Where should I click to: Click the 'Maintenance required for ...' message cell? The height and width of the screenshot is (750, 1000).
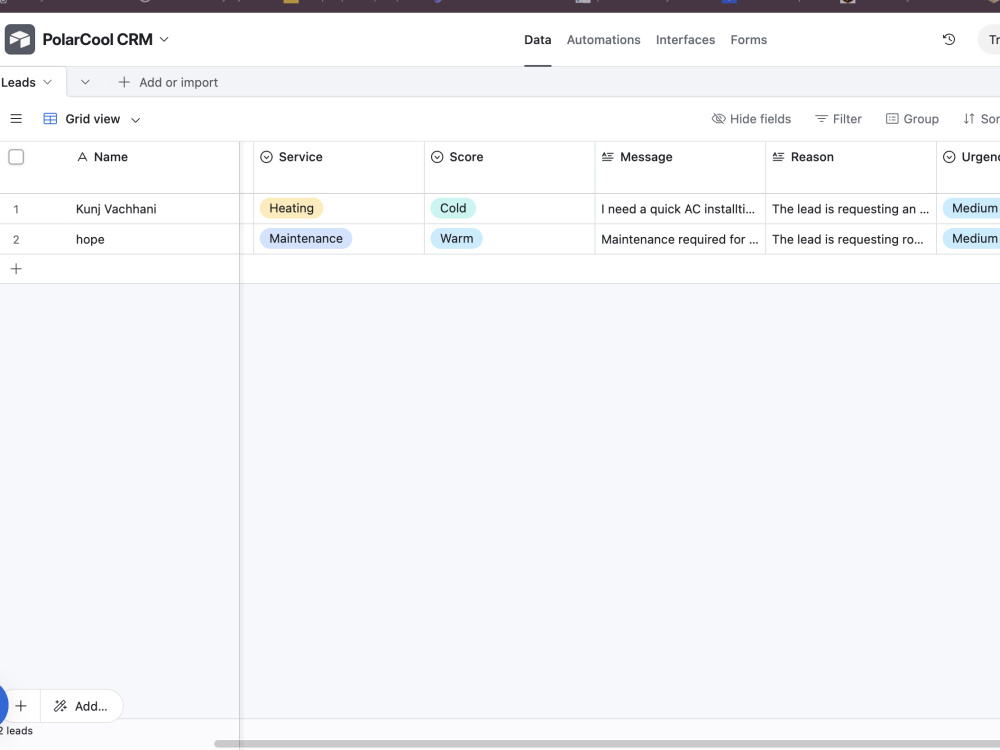click(x=680, y=239)
